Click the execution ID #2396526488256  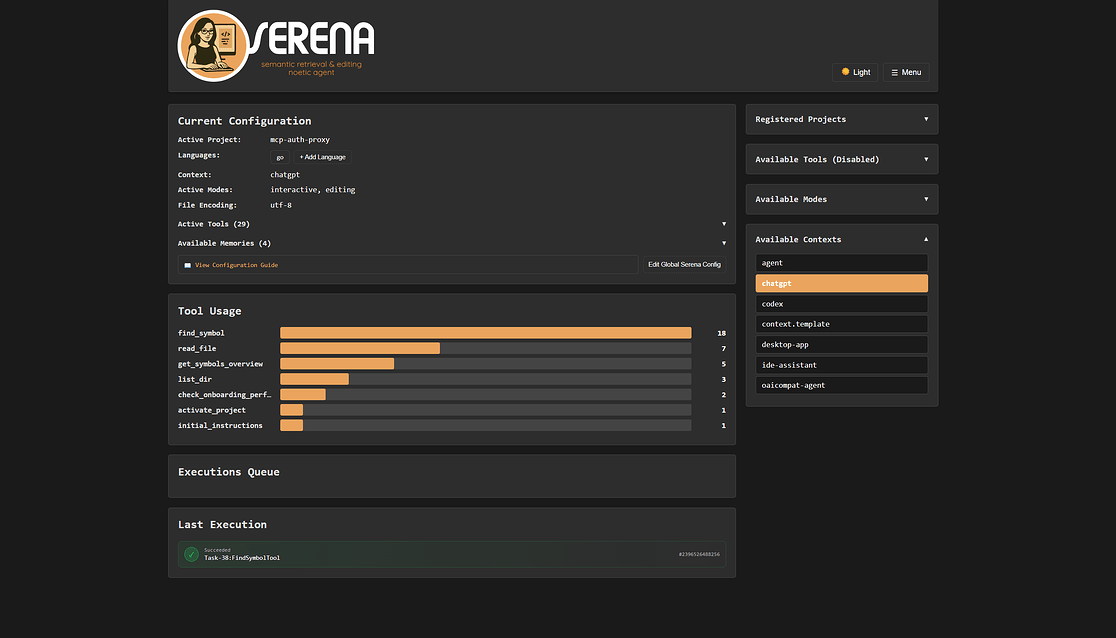click(699, 554)
